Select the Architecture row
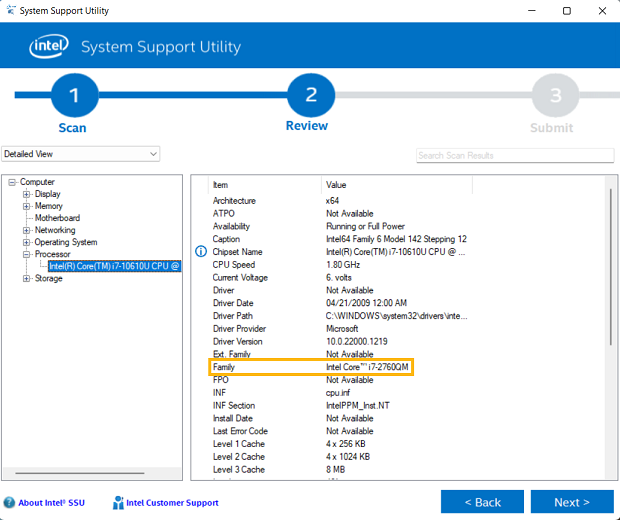 pyautogui.click(x=340, y=200)
